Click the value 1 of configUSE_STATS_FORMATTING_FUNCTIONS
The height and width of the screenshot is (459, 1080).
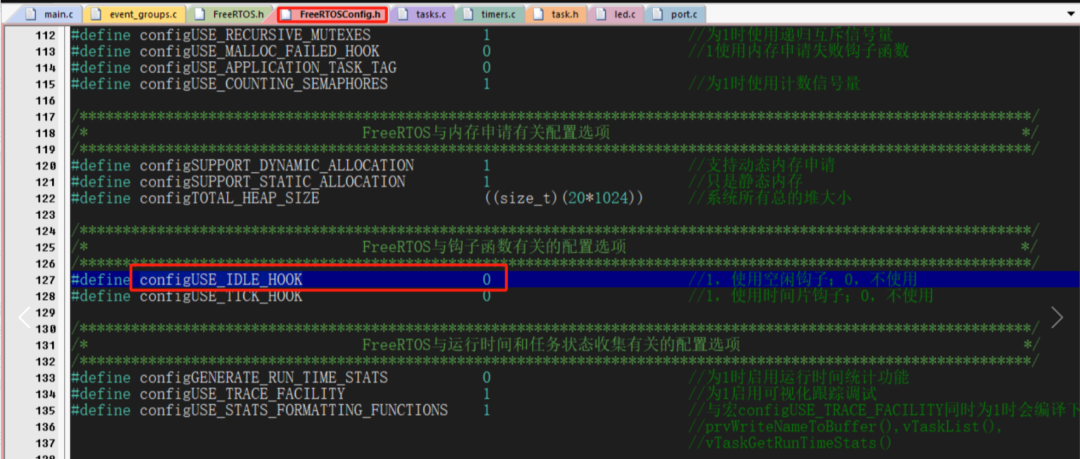[x=486, y=410]
